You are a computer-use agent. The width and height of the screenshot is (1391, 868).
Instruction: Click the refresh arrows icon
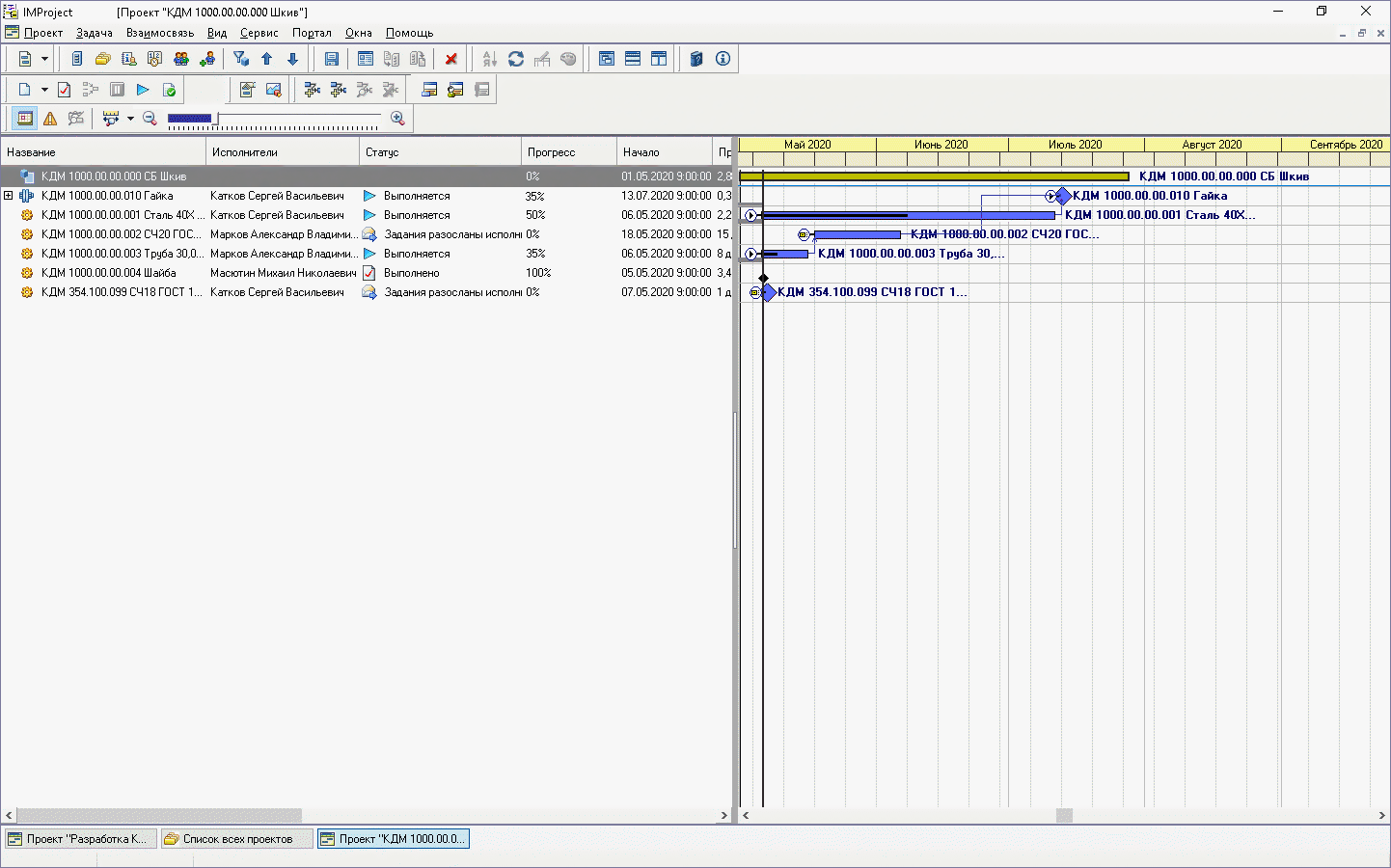click(x=516, y=59)
